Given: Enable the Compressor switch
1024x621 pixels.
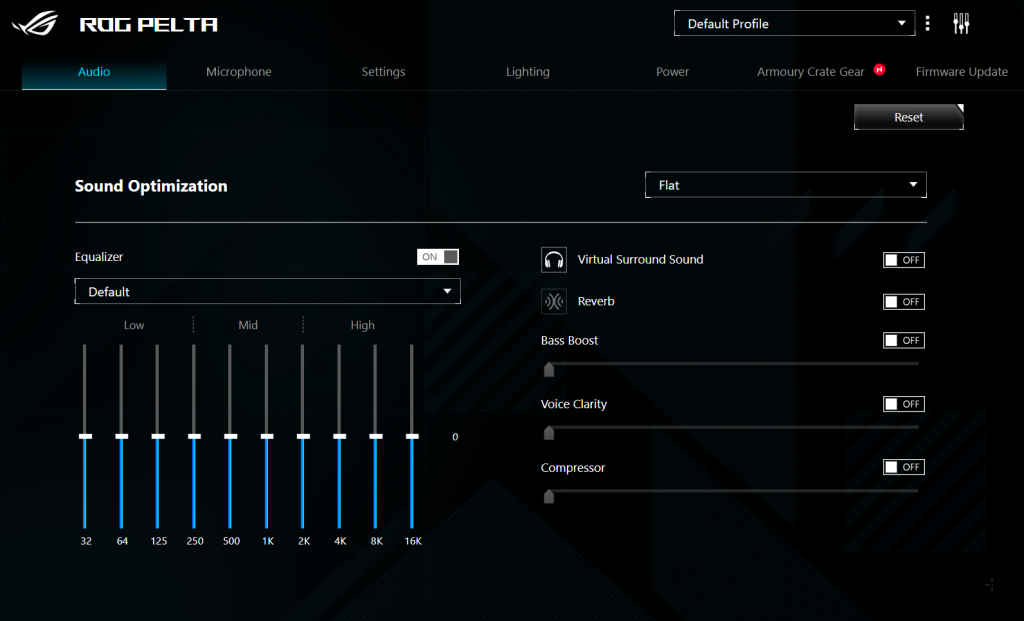Looking at the screenshot, I should tap(903, 467).
